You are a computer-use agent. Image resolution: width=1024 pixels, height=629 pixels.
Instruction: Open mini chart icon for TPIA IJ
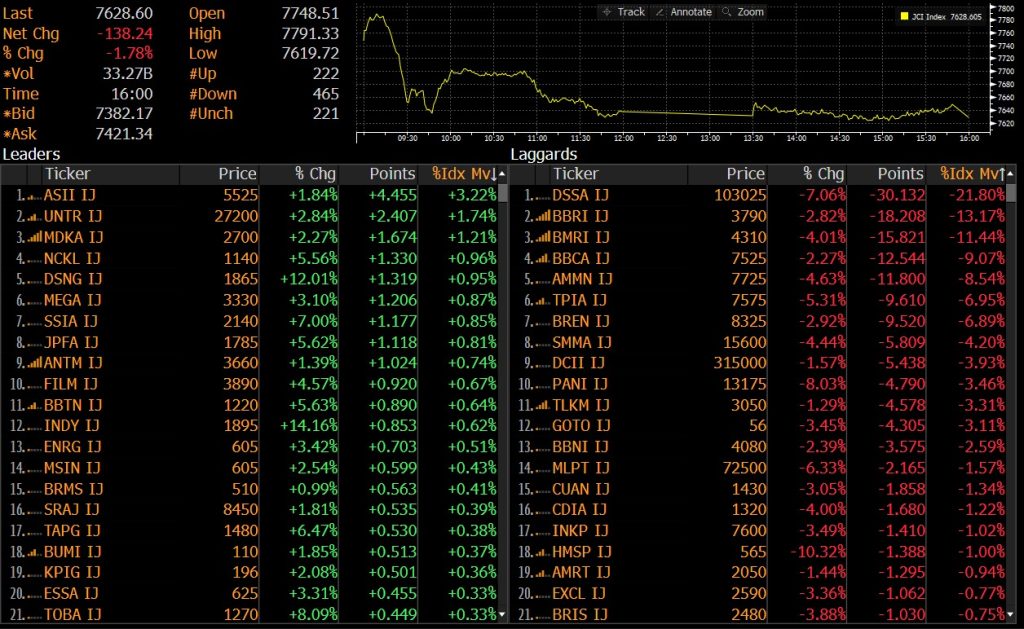[x=543, y=300]
